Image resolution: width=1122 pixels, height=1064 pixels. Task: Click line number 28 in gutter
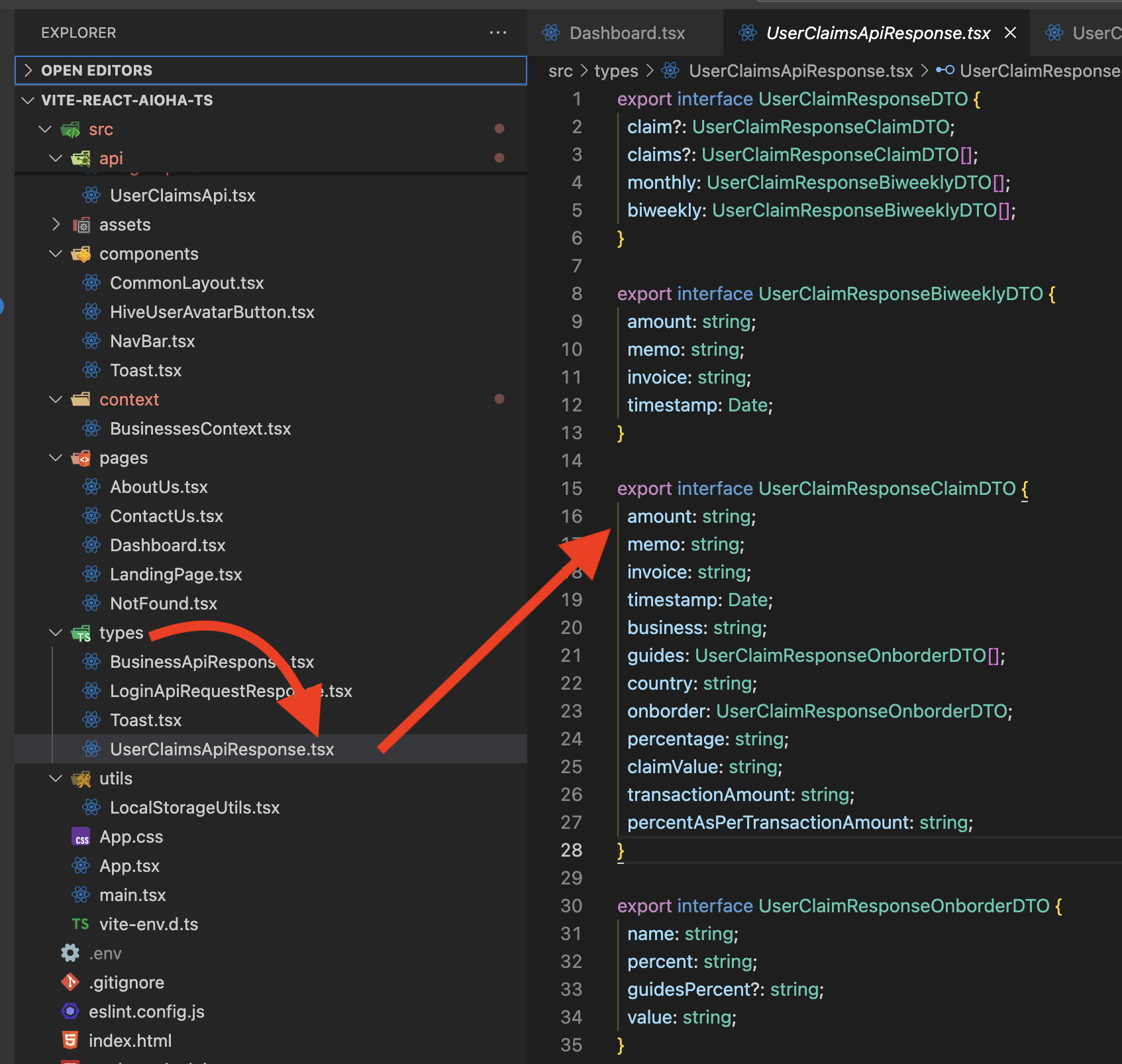571,850
